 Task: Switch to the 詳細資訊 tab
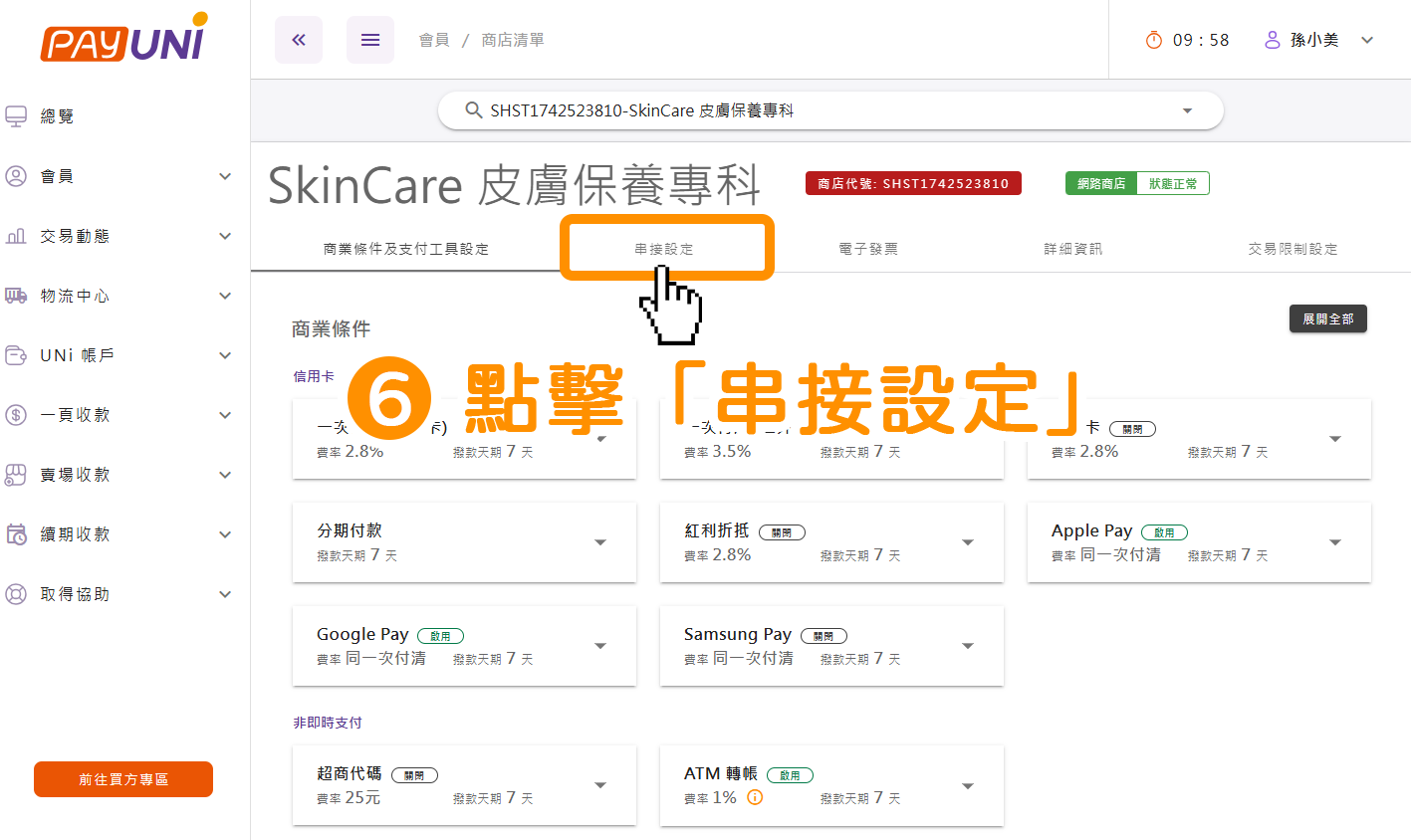point(1073,249)
